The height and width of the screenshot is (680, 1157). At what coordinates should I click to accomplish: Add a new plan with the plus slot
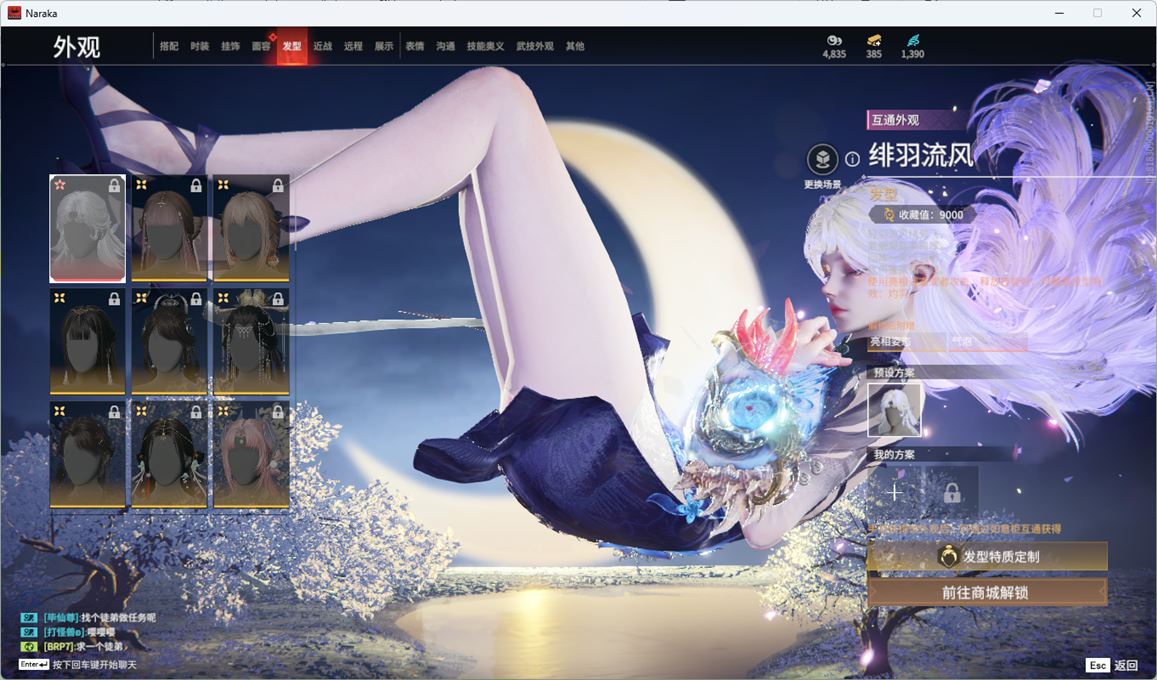tap(894, 492)
